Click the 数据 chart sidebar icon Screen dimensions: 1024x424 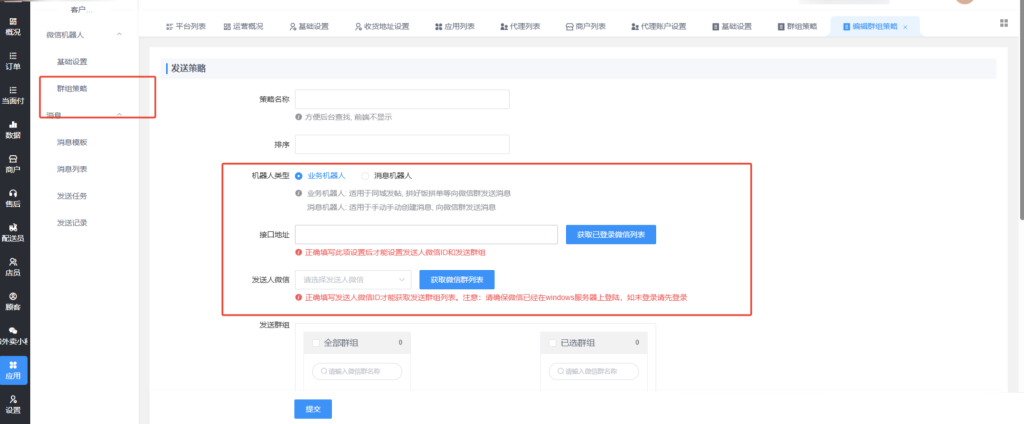[x=13, y=129]
